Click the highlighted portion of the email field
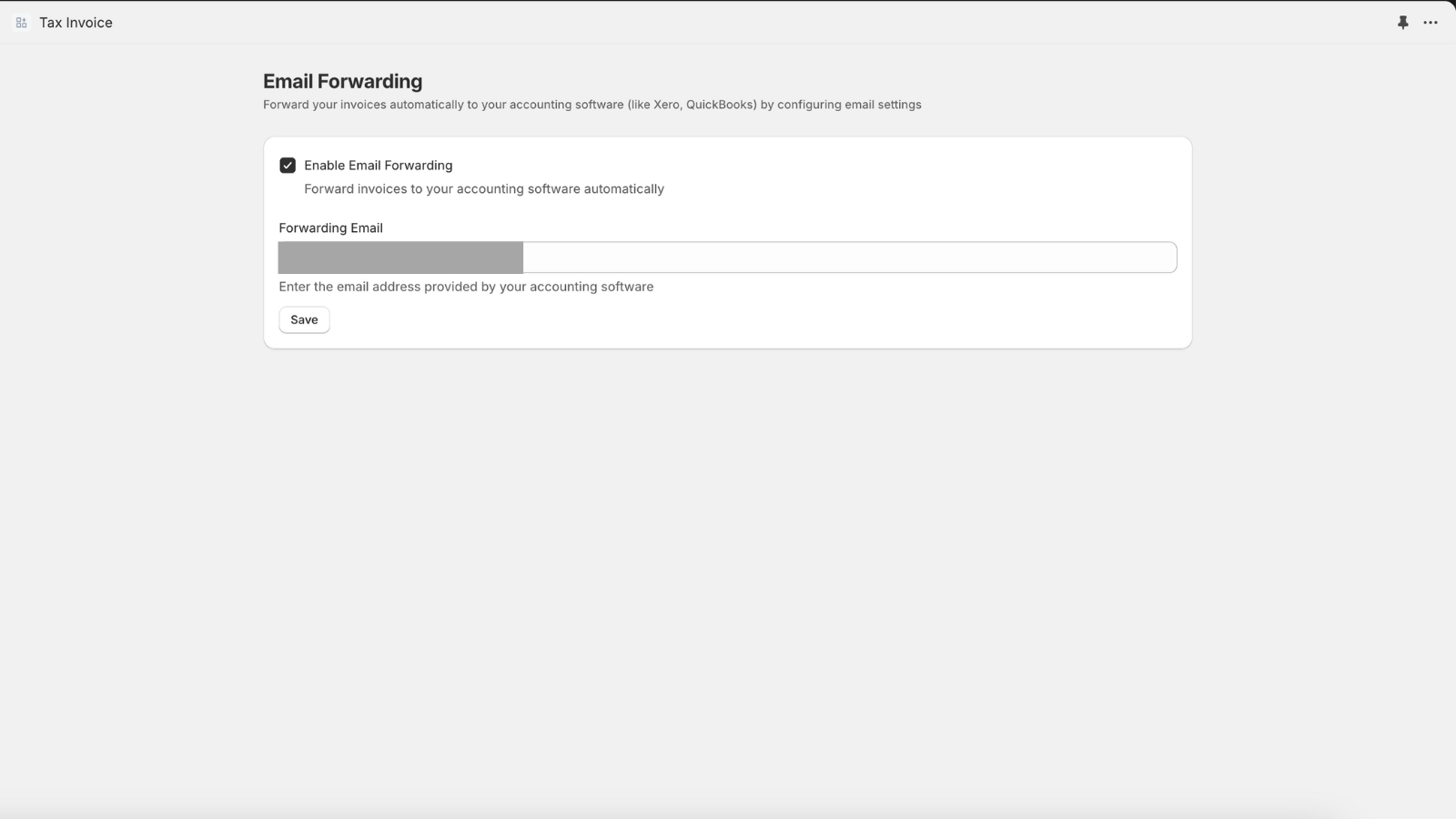Viewport: 1456px width, 819px height. tap(400, 258)
